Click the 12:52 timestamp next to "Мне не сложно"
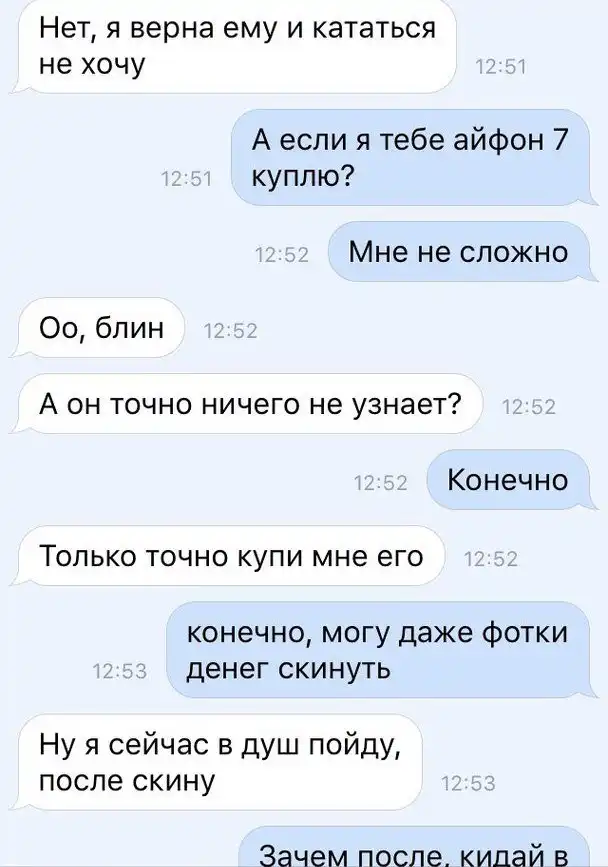The width and height of the screenshot is (608, 867). point(282,254)
